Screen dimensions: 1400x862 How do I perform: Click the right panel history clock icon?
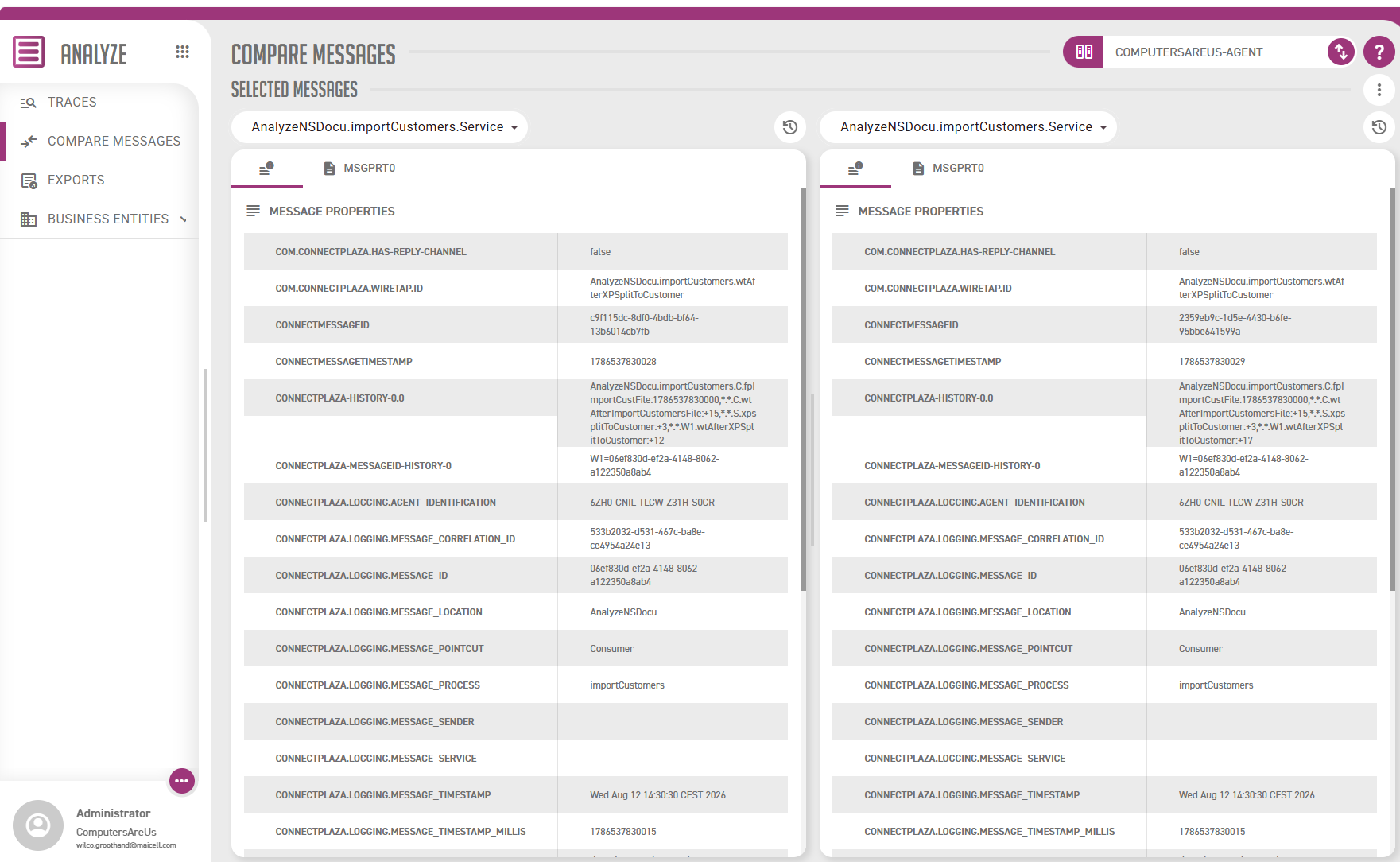click(x=1379, y=127)
